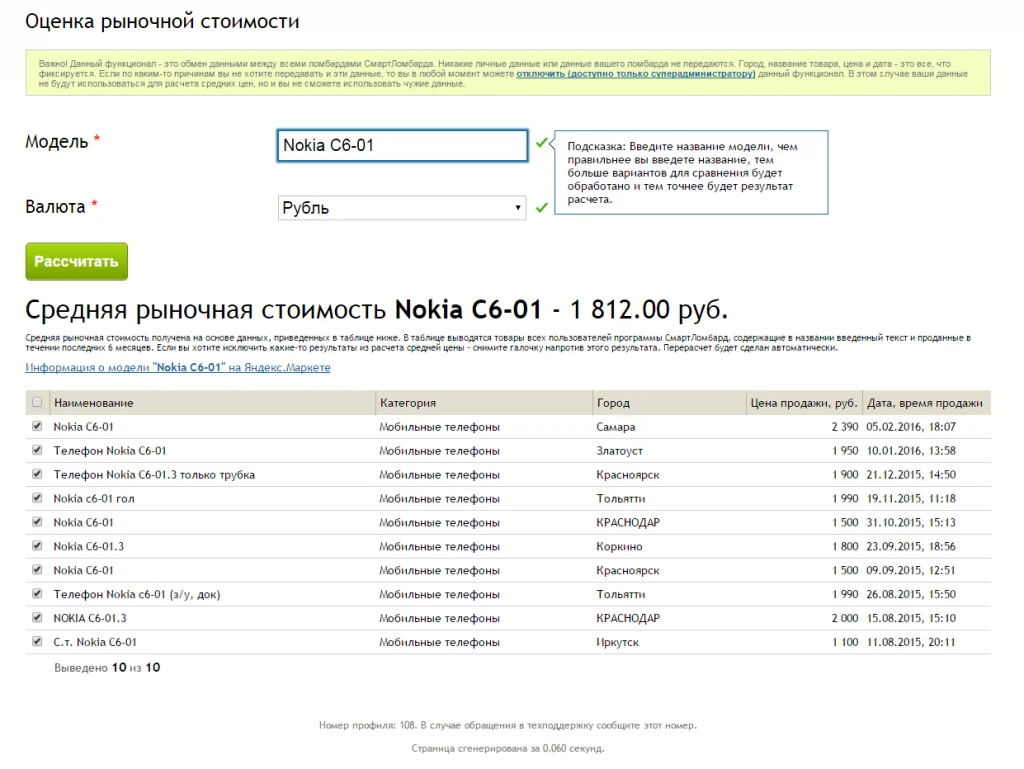
Task: Click the name Телефон Nokia C6-01.3 только трубка
Action: (154, 475)
